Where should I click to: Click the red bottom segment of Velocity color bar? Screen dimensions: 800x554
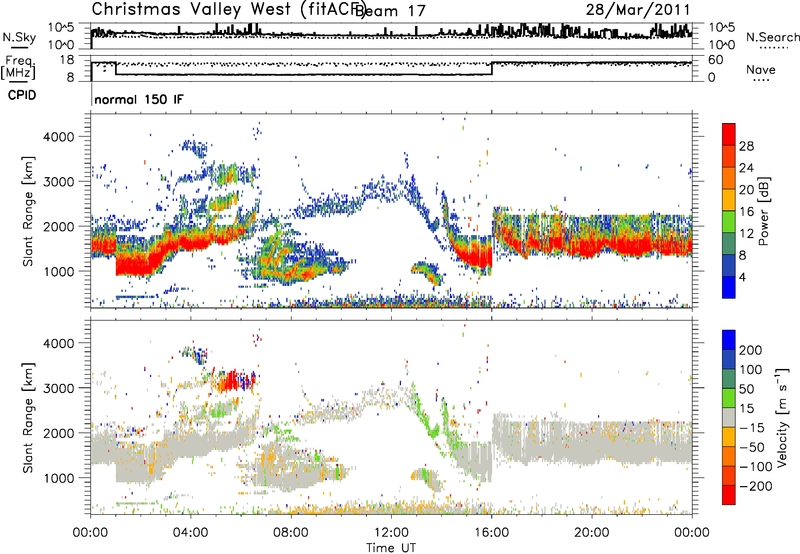(729, 495)
